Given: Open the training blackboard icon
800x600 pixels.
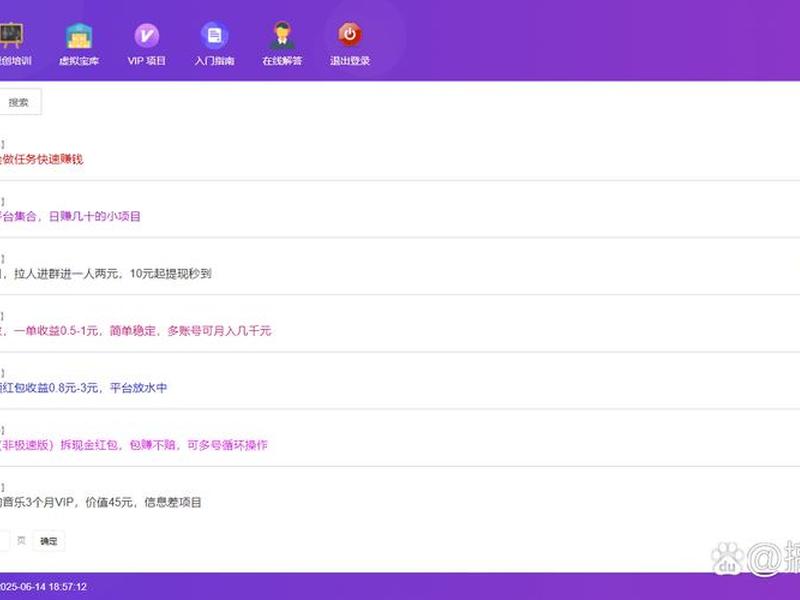Looking at the screenshot, I should coord(11,35).
